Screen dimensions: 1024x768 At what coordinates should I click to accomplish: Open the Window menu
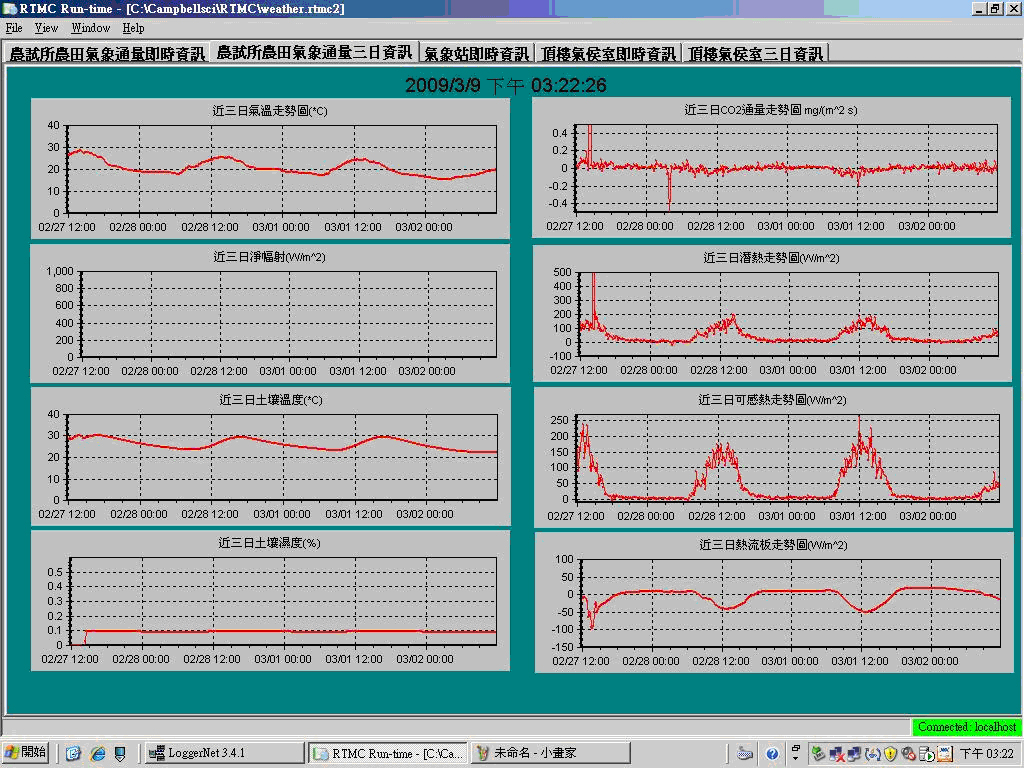click(x=91, y=28)
